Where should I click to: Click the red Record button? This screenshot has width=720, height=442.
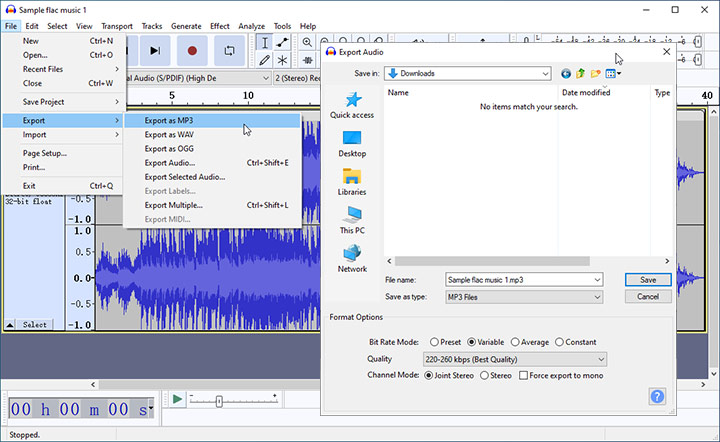coord(192,50)
